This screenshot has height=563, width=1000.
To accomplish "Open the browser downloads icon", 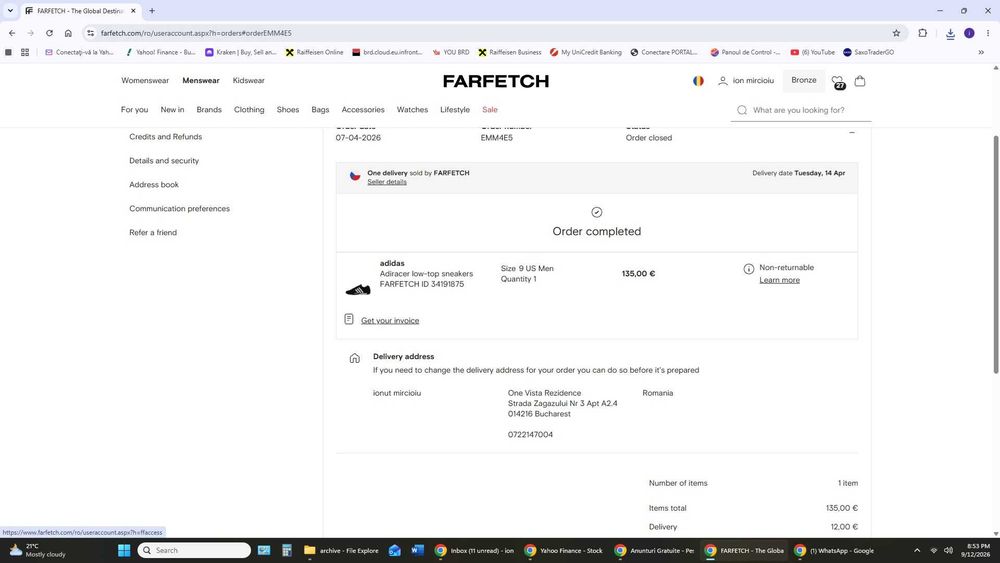I will pos(950,34).
